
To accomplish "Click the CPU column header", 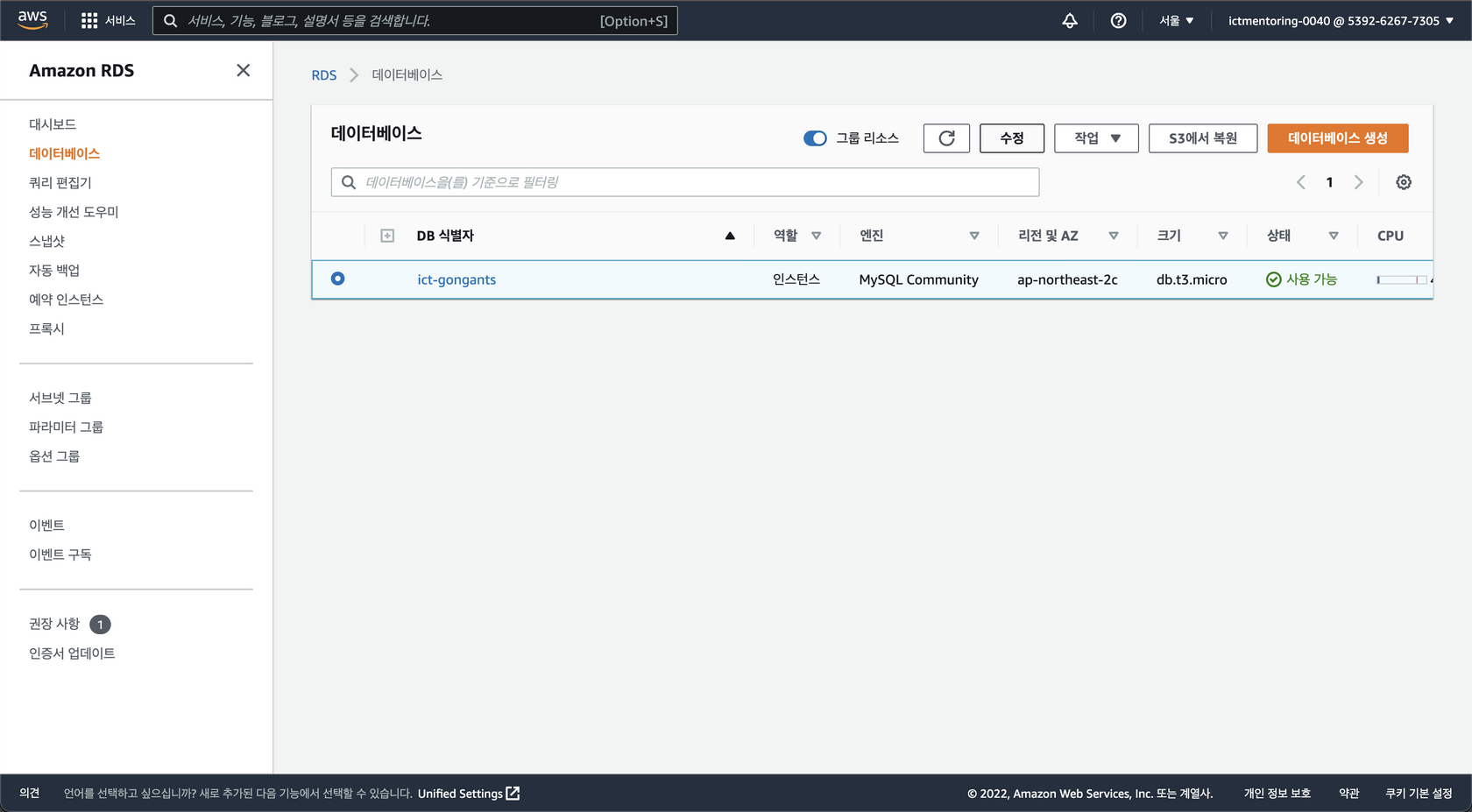I will [x=1391, y=236].
